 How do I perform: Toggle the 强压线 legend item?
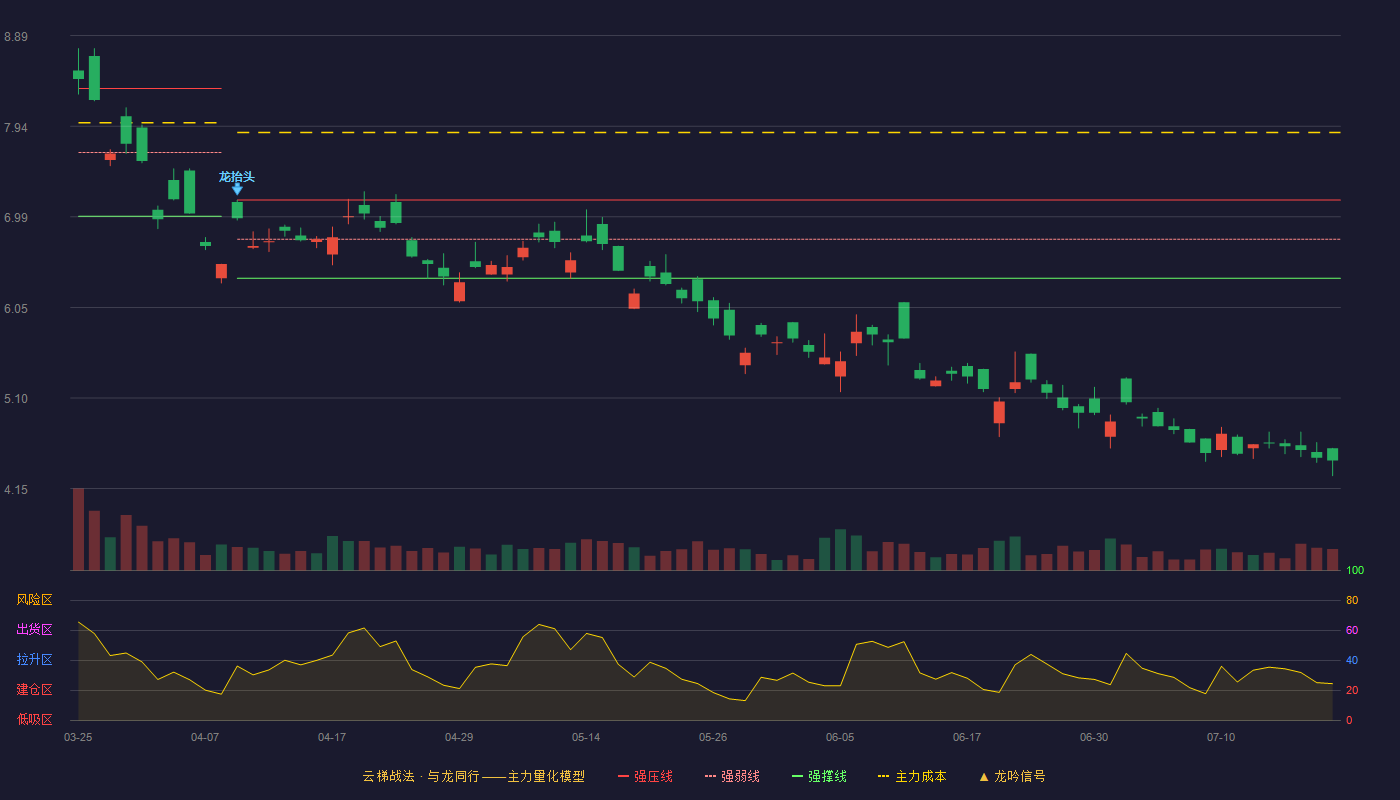tap(645, 776)
